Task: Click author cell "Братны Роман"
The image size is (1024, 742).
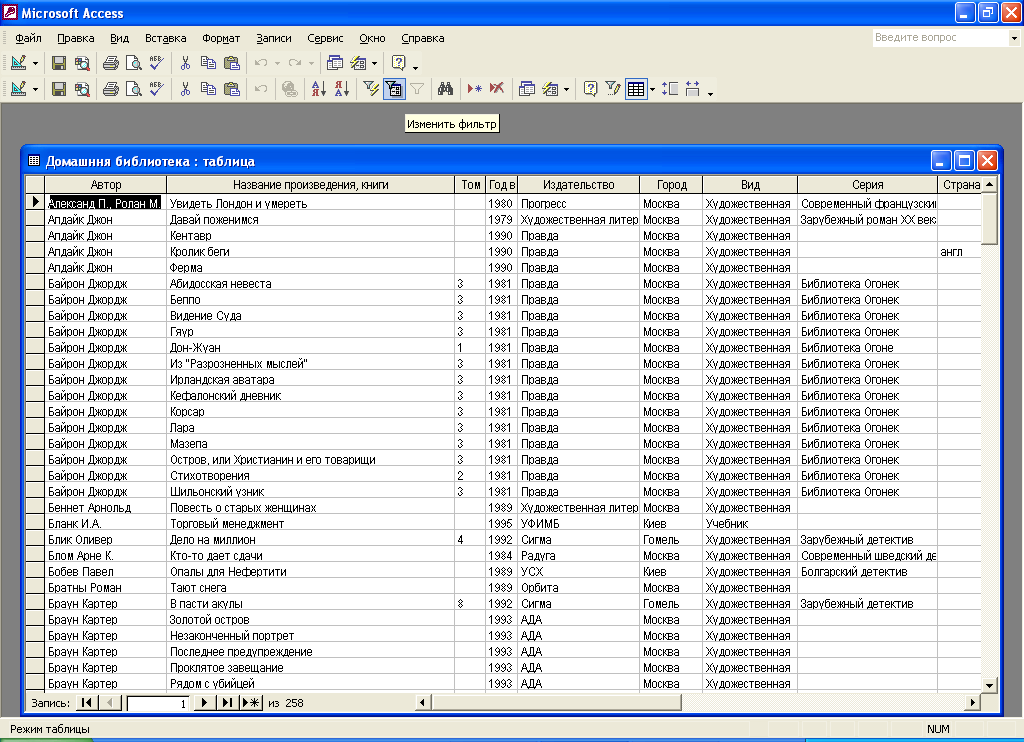Action: click(x=106, y=588)
